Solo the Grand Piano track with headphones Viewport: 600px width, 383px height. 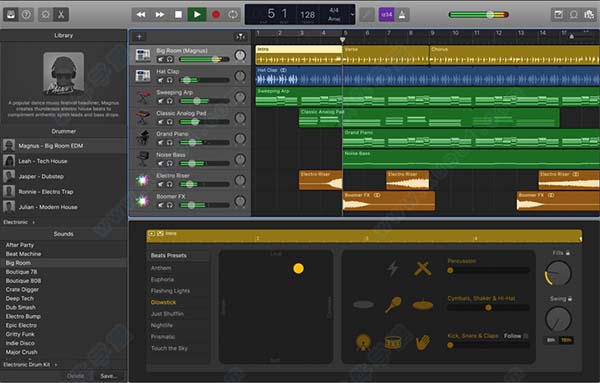coord(170,142)
